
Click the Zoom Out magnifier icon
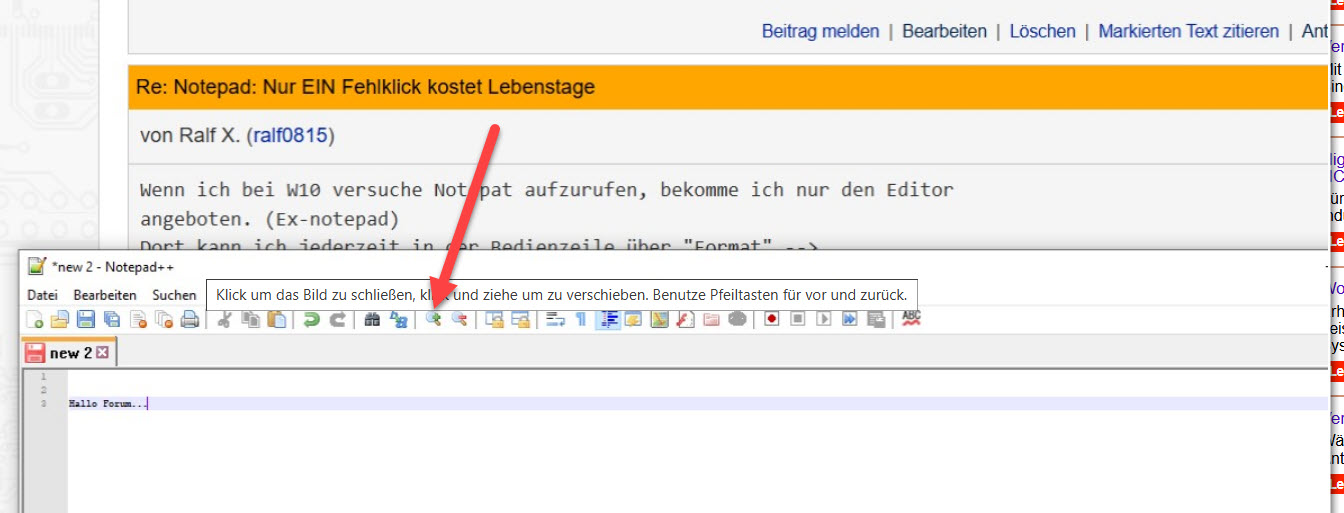[460, 320]
